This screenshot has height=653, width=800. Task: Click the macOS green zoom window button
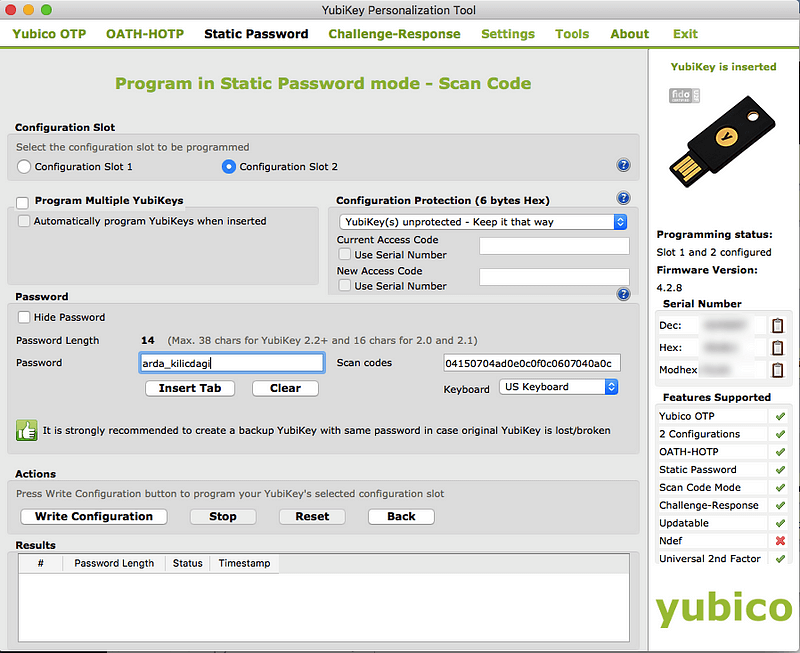pos(46,10)
